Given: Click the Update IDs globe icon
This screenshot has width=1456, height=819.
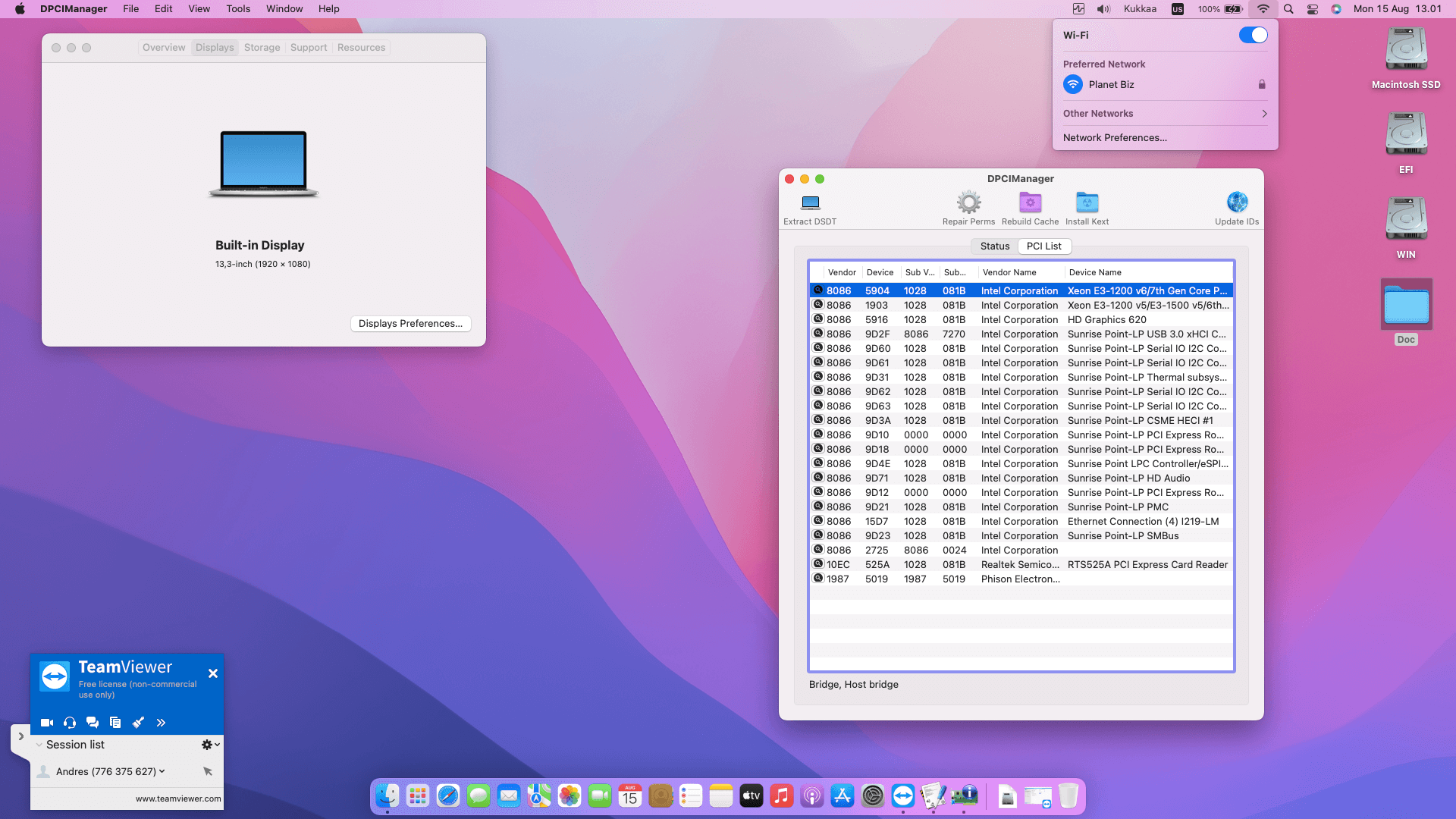Looking at the screenshot, I should [1237, 202].
